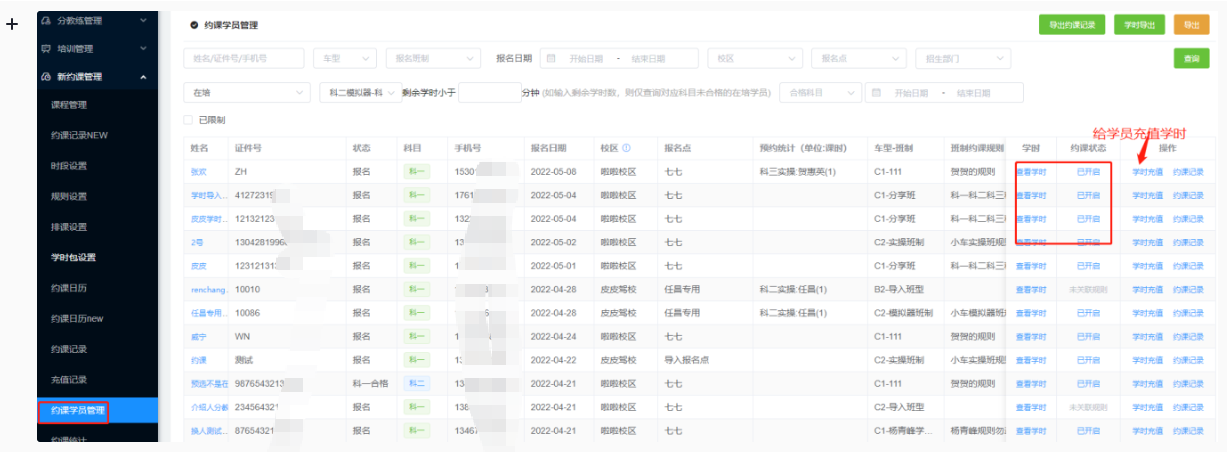Screen dimensions: 1227x452
Task: Go to 充值记录 in the sidebar
Action: [x=69, y=380]
